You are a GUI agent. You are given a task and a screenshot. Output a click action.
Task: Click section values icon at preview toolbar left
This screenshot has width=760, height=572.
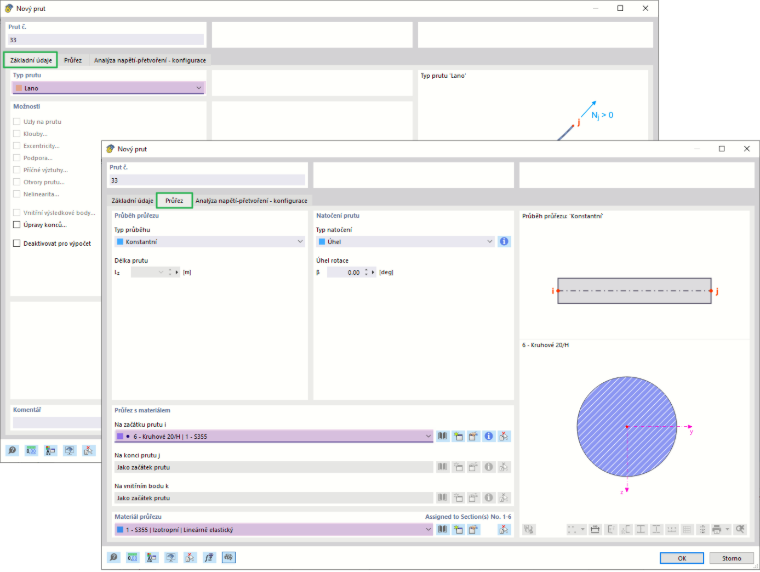click(529, 529)
